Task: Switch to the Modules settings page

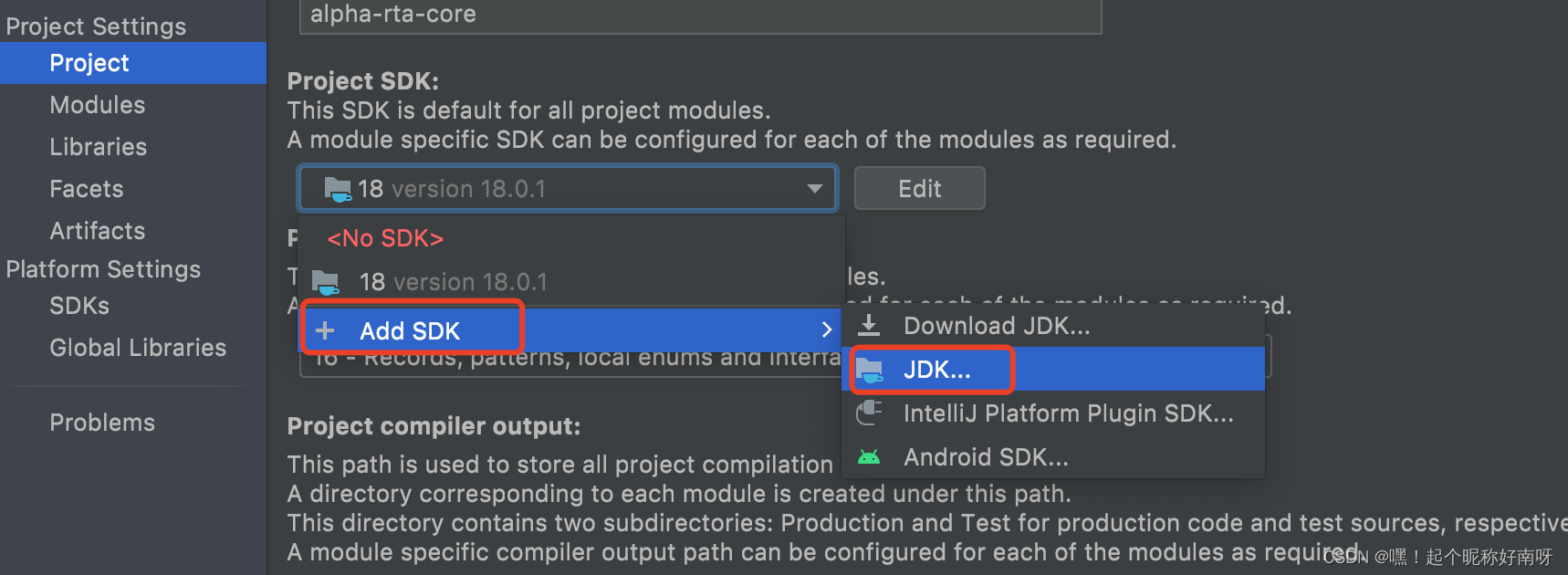Action: pyautogui.click(x=97, y=104)
